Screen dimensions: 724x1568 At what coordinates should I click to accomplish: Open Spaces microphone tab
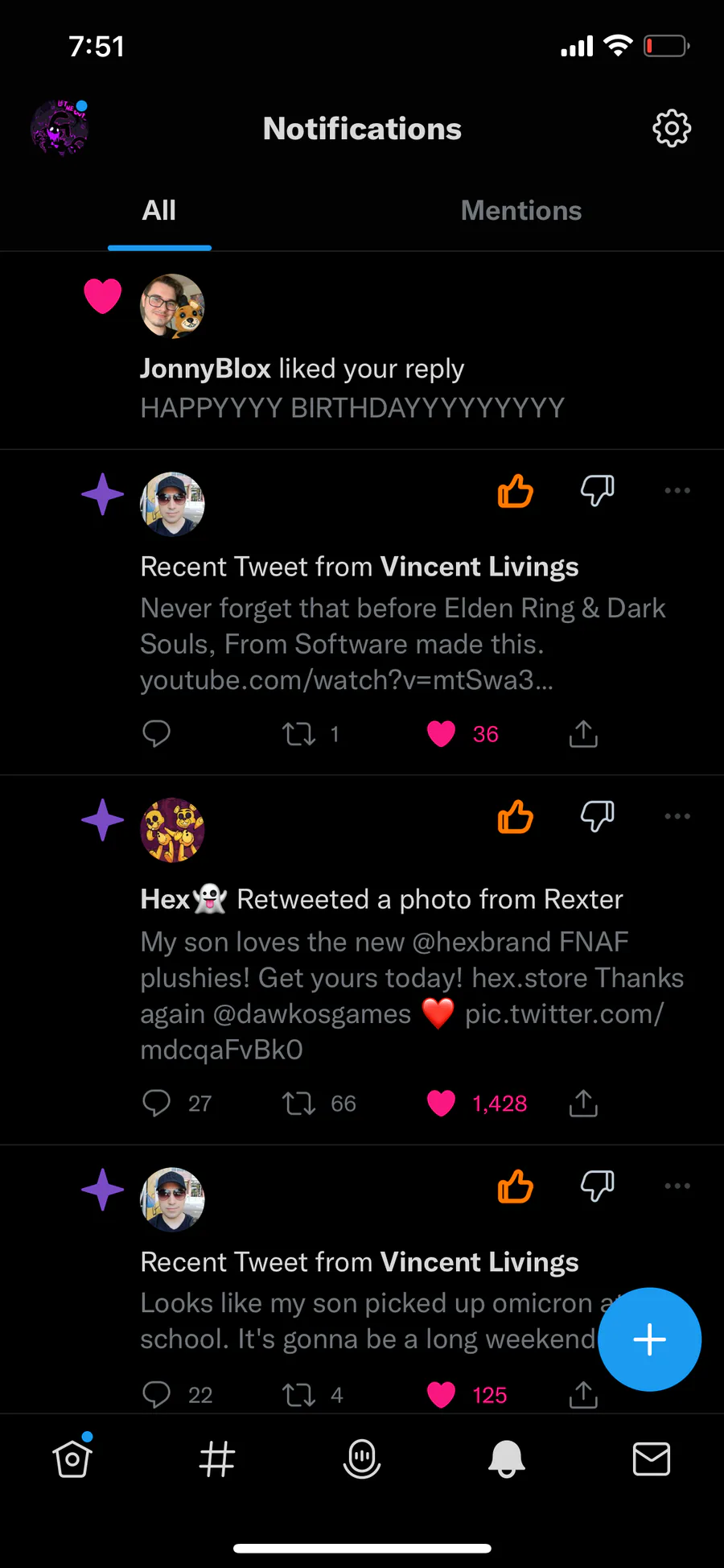click(x=362, y=1459)
